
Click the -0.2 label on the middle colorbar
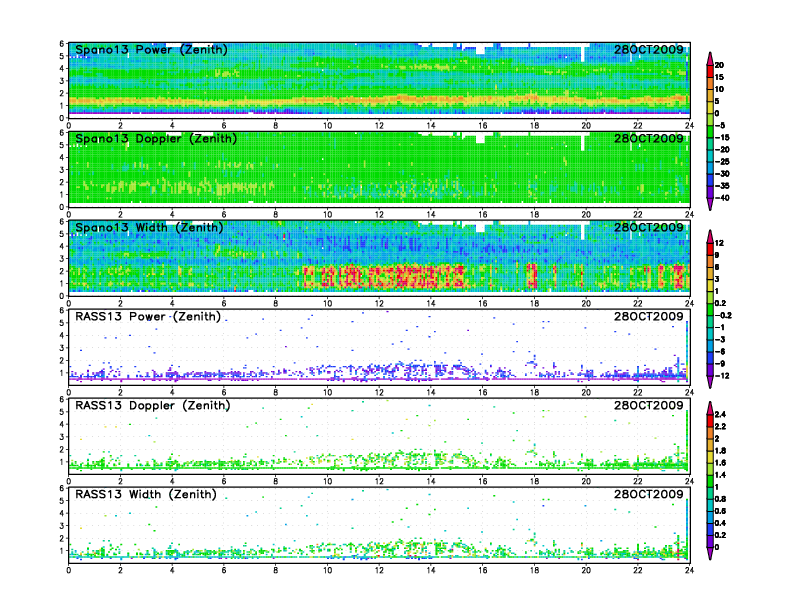pos(723,316)
